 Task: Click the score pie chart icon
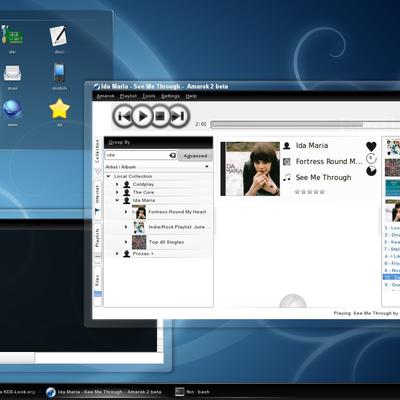click(x=371, y=171)
